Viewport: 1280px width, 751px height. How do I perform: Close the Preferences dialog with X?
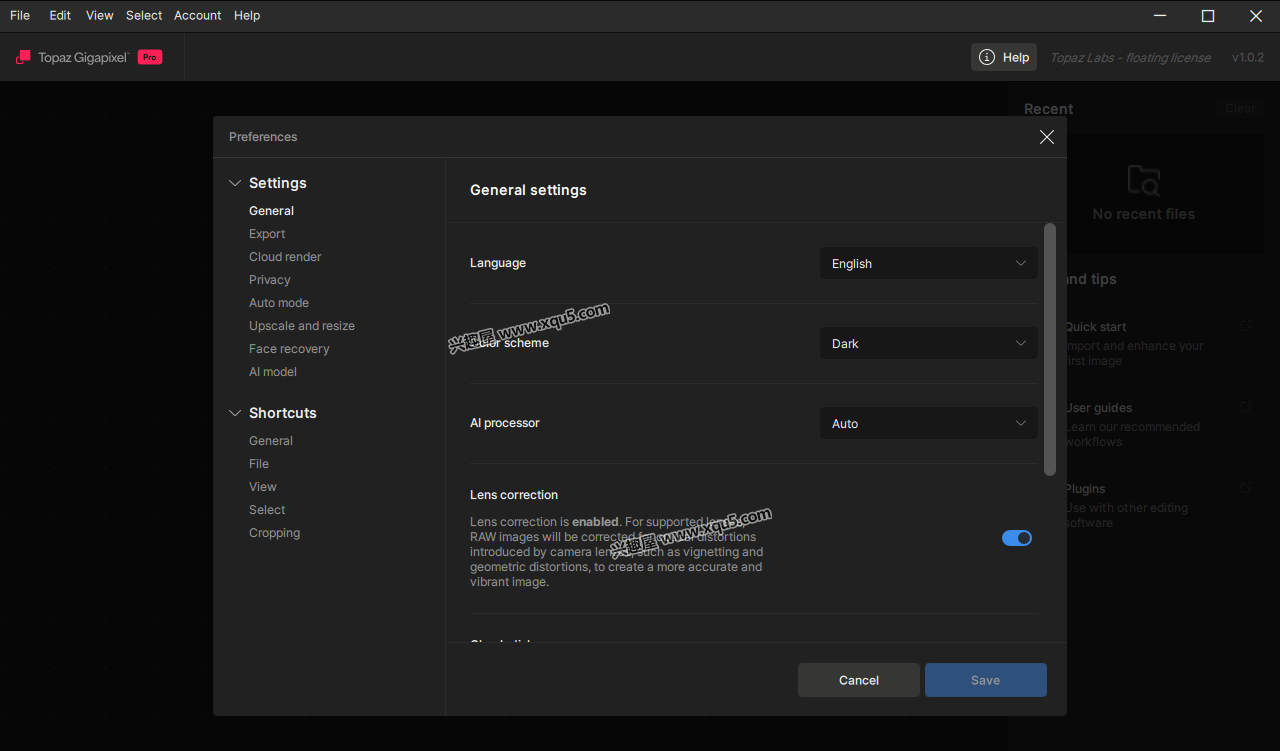[x=1046, y=137]
